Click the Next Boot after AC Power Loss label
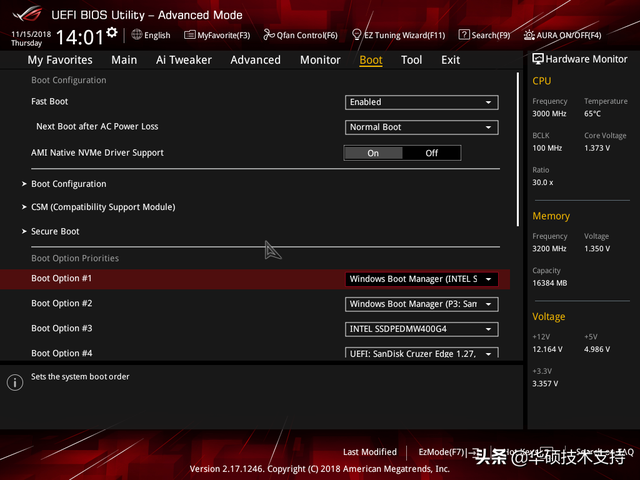The width and height of the screenshot is (640, 480). coord(97,127)
